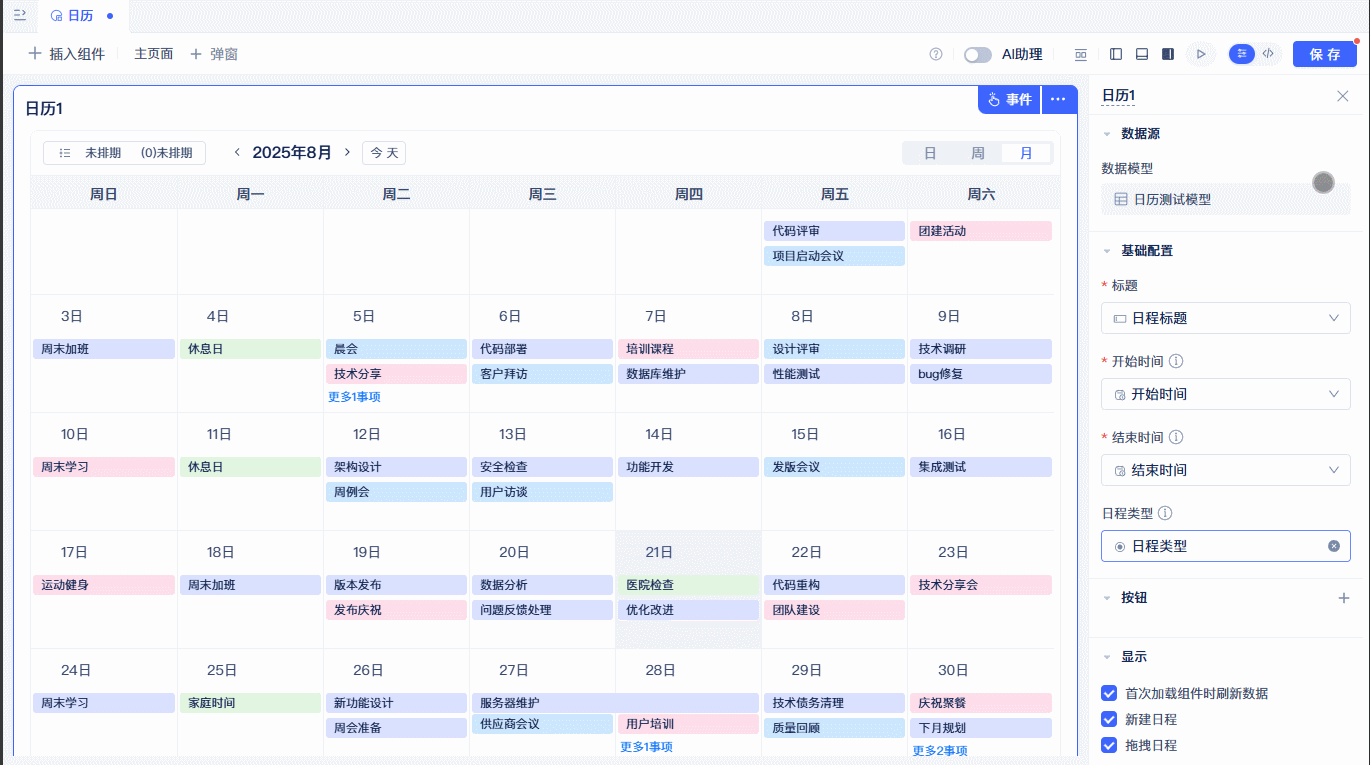This screenshot has height=765, width=1370.
Task: Click the 日历测试模型 table icon
Action: click(1121, 199)
